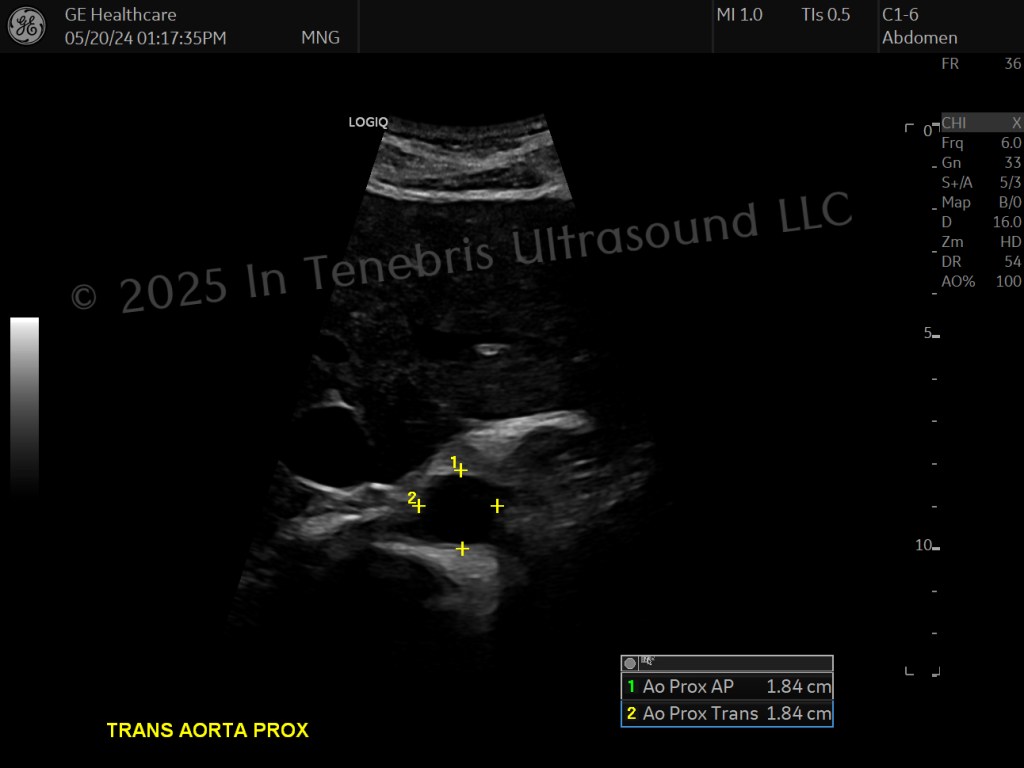
Task: Click the LOGIQ probe orientation marker
Action: point(368,122)
